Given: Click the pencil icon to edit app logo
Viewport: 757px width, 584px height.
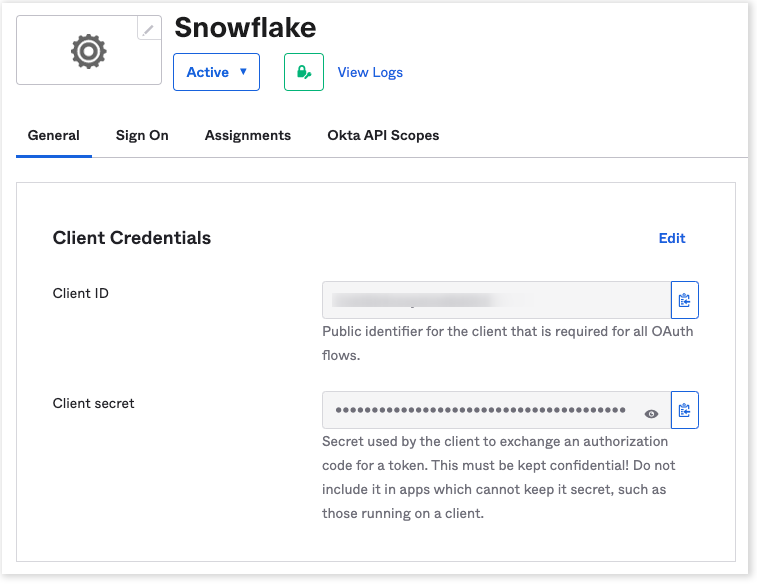Looking at the screenshot, I should click(x=148, y=29).
